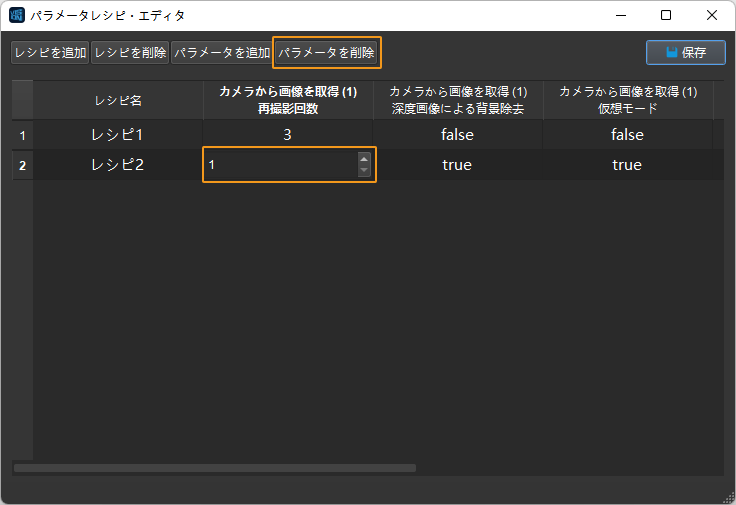The image size is (736, 505).
Task: Click the レシピ名 column header
Action: coord(118,100)
